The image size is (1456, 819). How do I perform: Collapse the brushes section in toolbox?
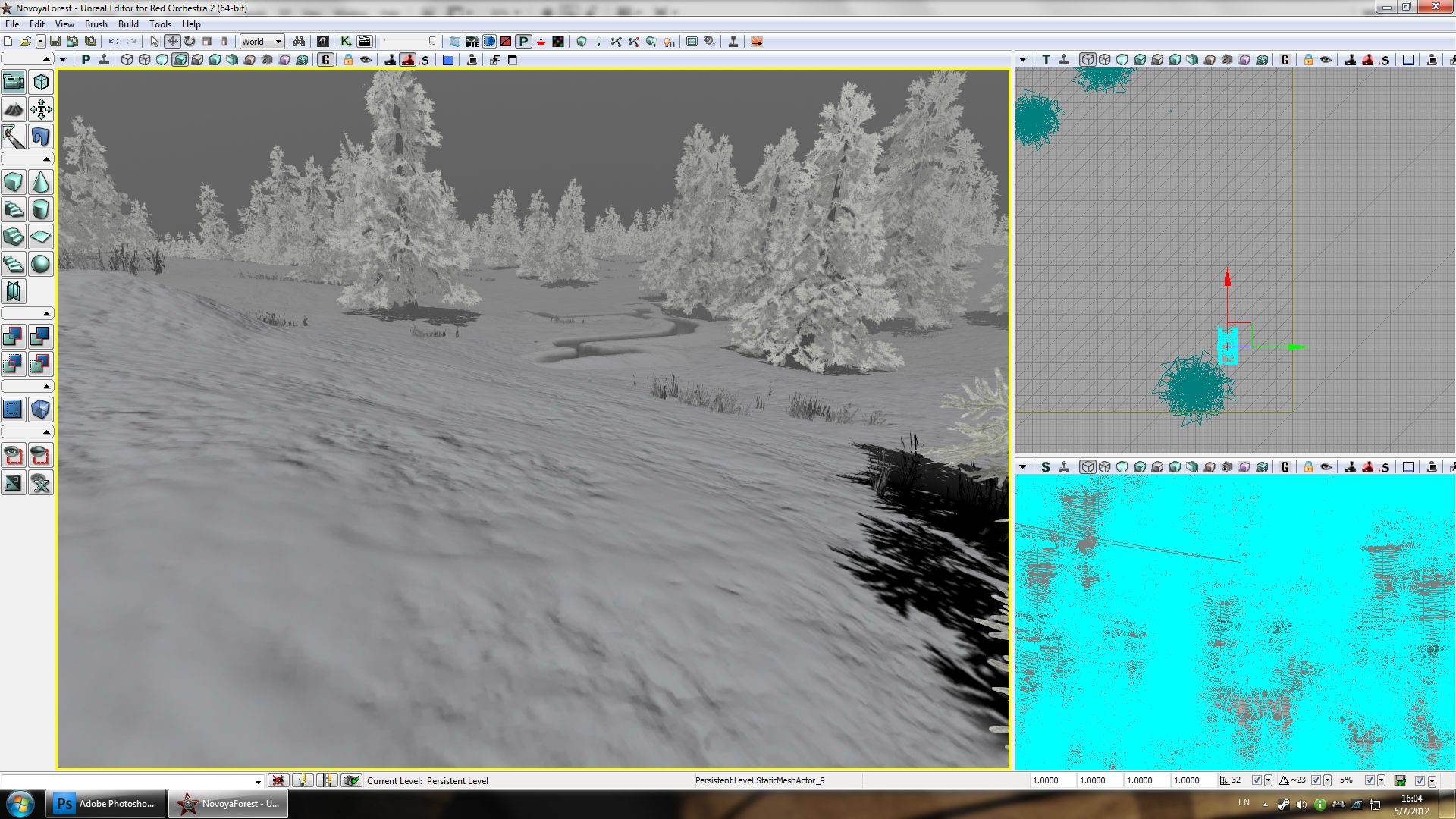pos(27,159)
